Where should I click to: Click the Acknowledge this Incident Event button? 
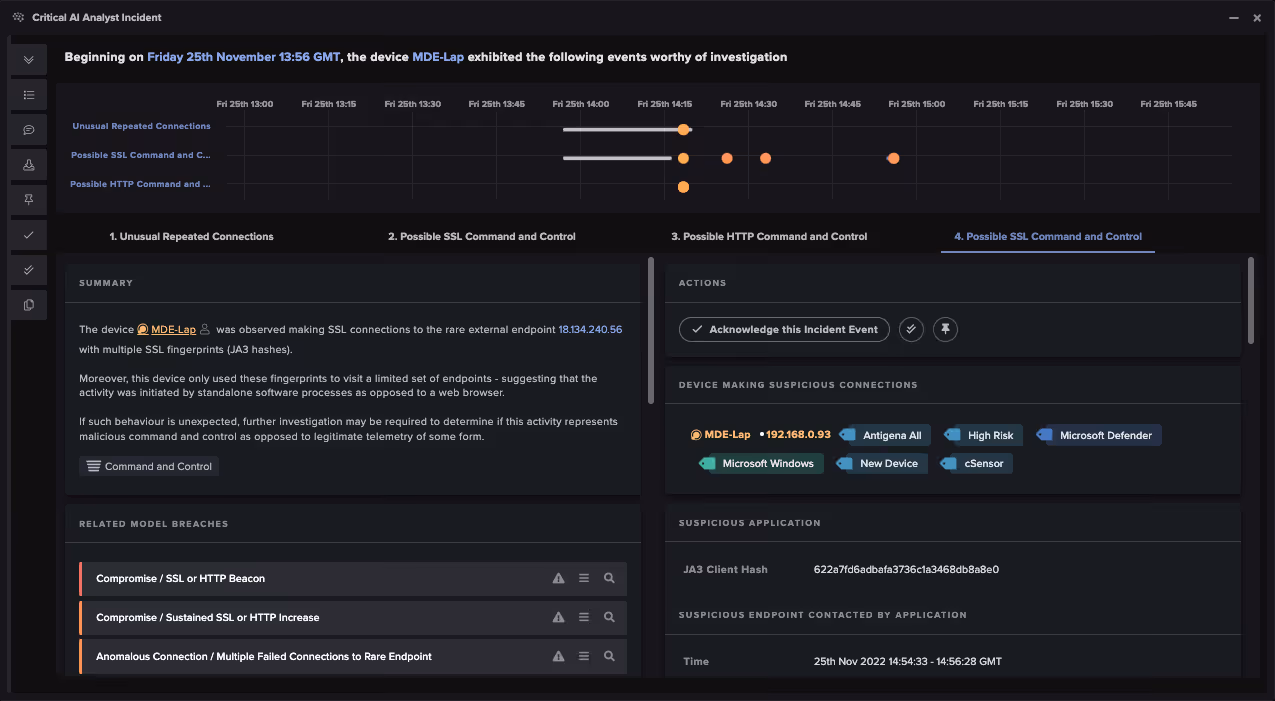pyautogui.click(x=784, y=329)
